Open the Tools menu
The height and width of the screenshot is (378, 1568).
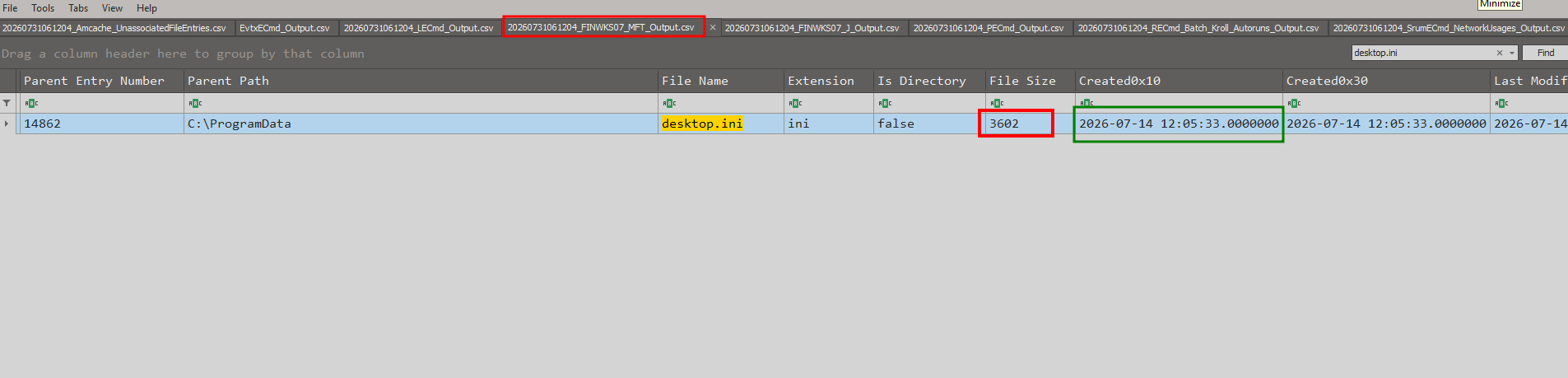click(43, 8)
